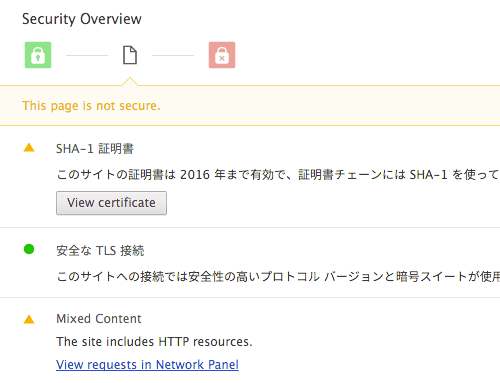Click 'The site includes HTTP resources.' text
Screen dimensions: 500x383
pos(154,342)
